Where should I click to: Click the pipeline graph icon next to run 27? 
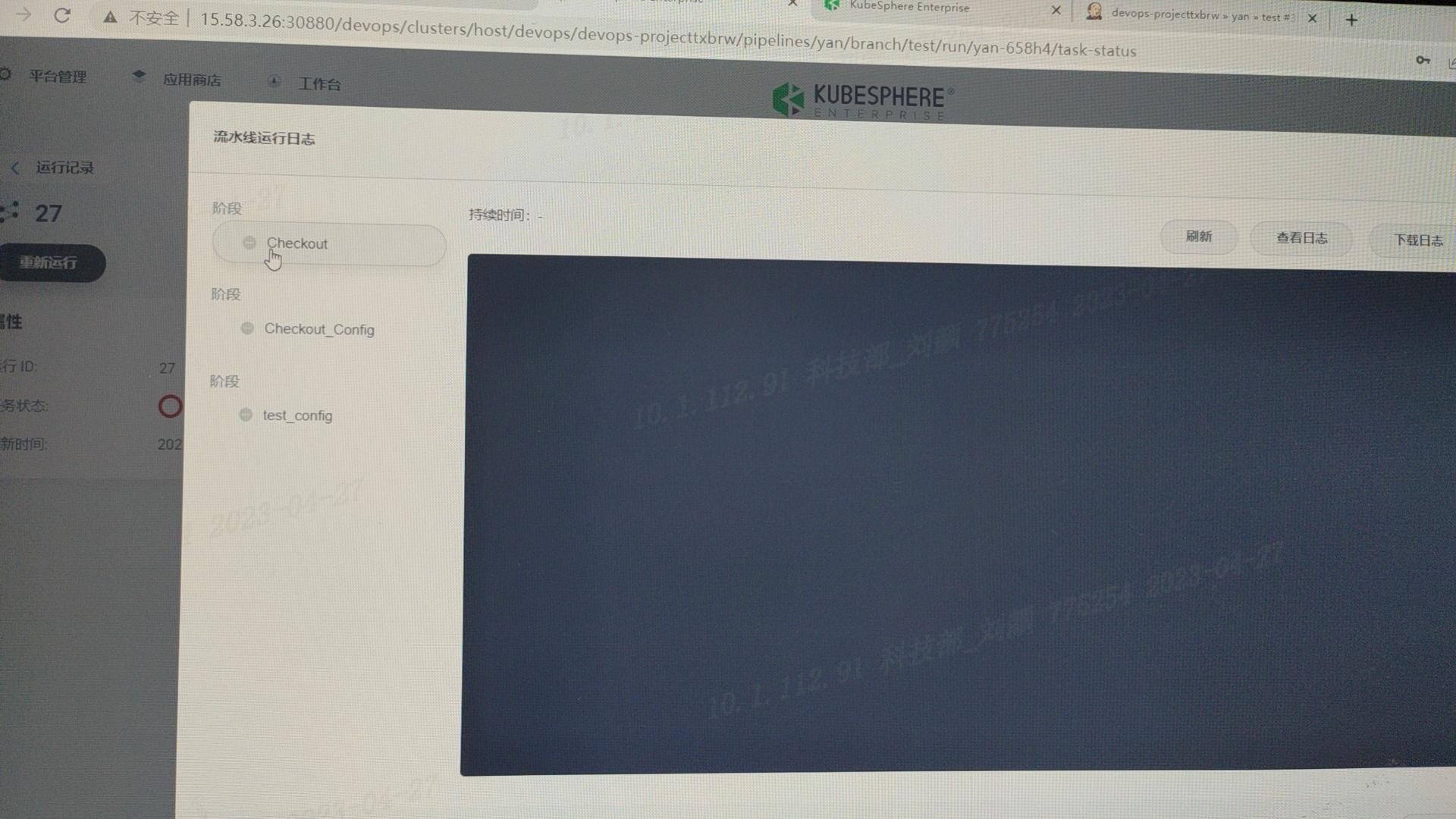click(x=11, y=213)
